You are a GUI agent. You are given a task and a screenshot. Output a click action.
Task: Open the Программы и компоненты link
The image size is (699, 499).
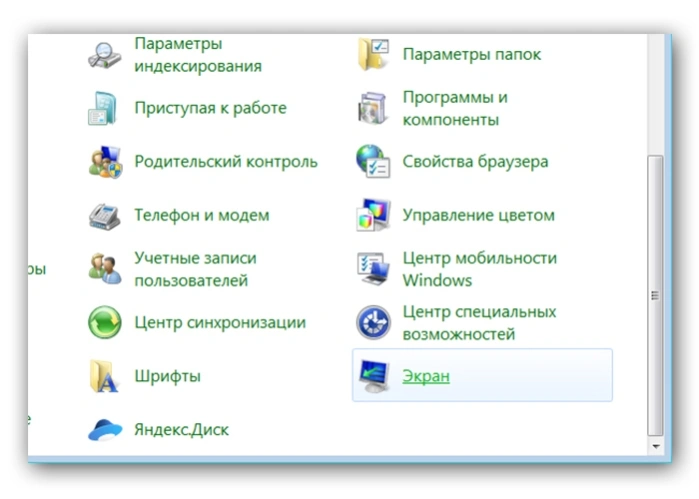pyautogui.click(x=455, y=108)
